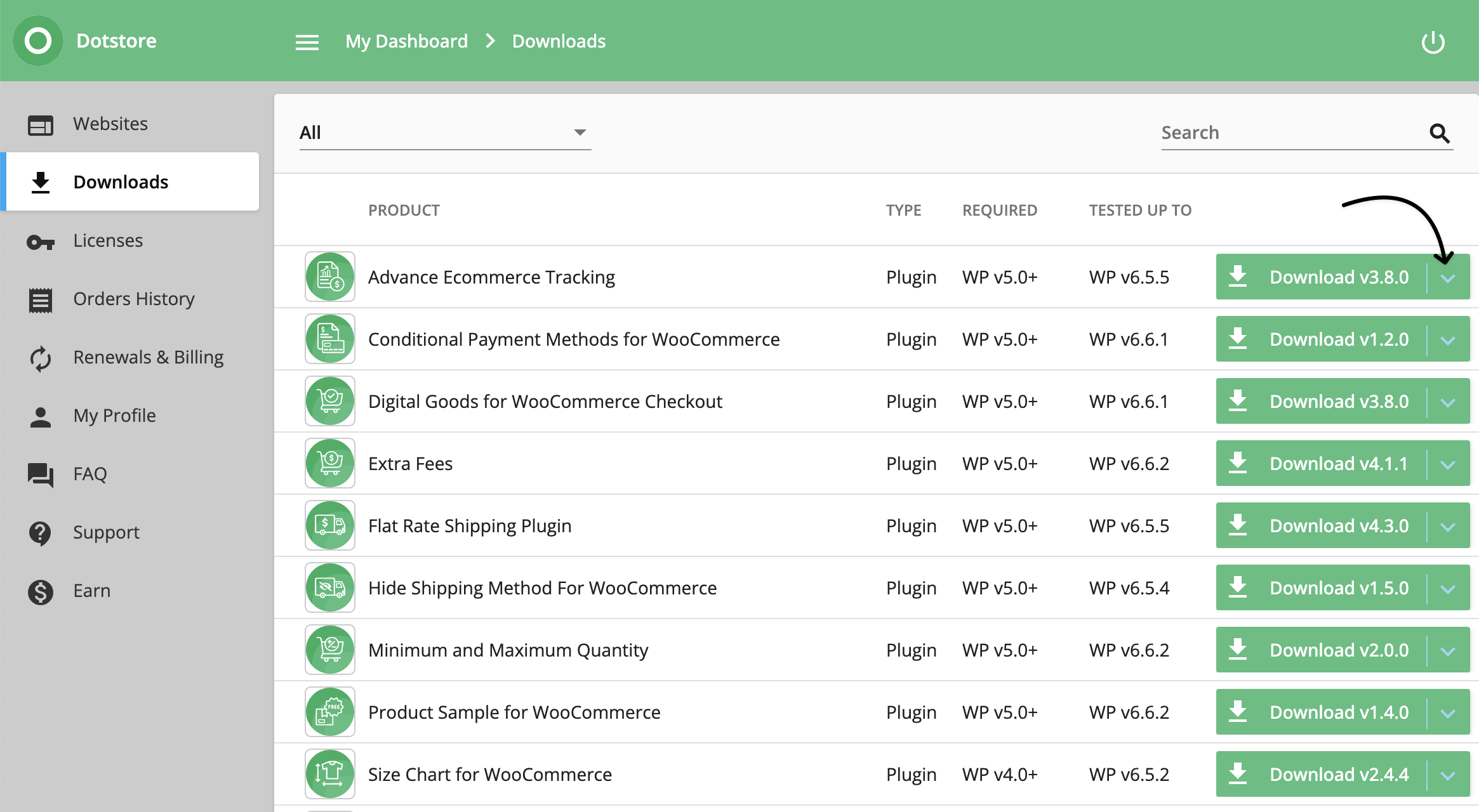Click Size Chart for WooCommerce name

490,775
